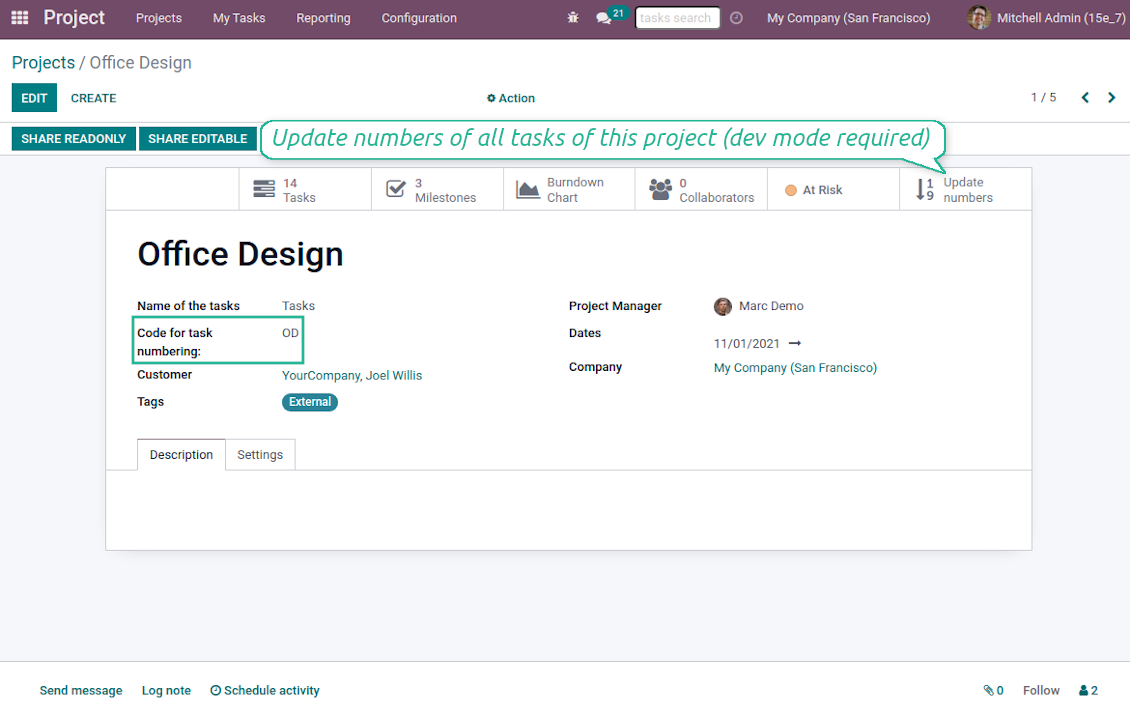This screenshot has height=715, width=1130.
Task: Click the debug bug icon
Action: 573,18
